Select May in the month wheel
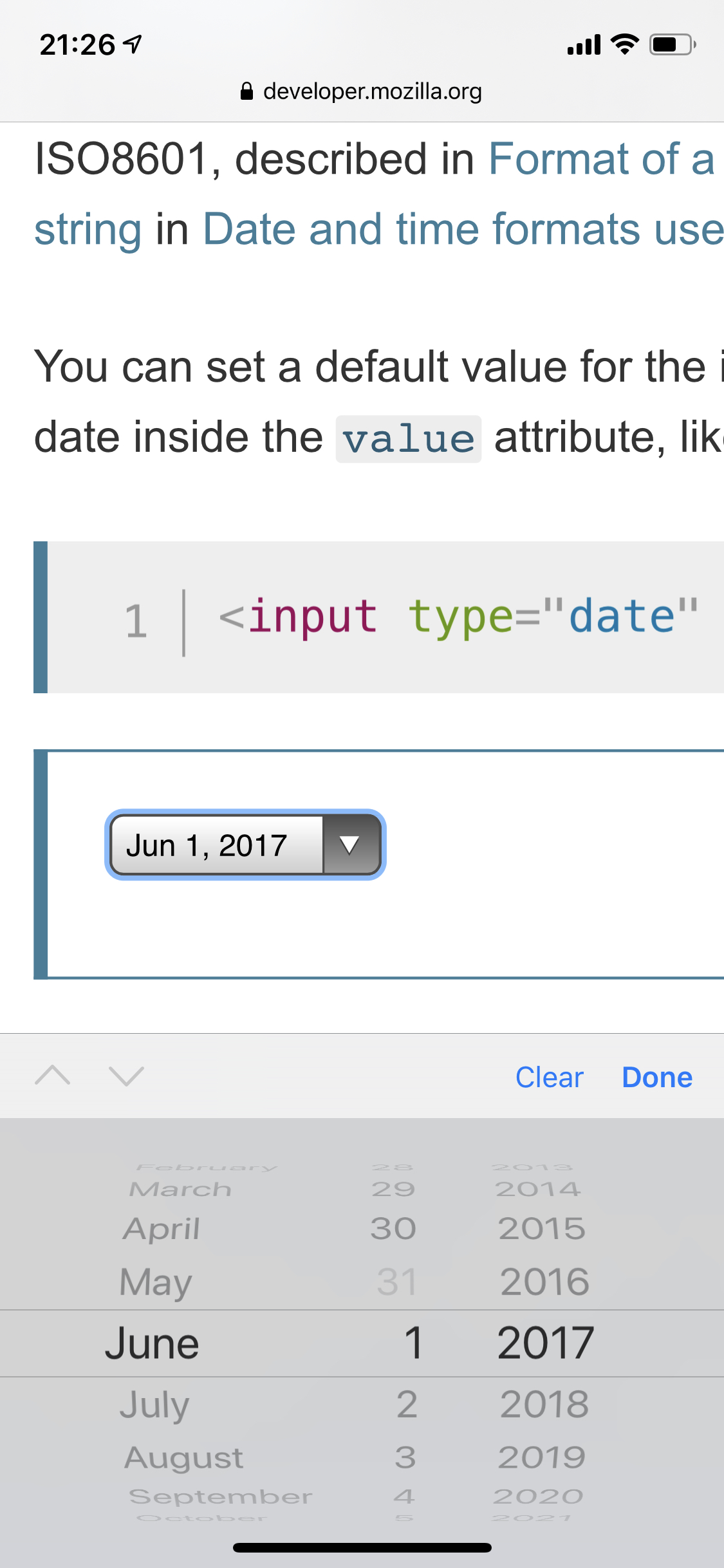 156,1282
